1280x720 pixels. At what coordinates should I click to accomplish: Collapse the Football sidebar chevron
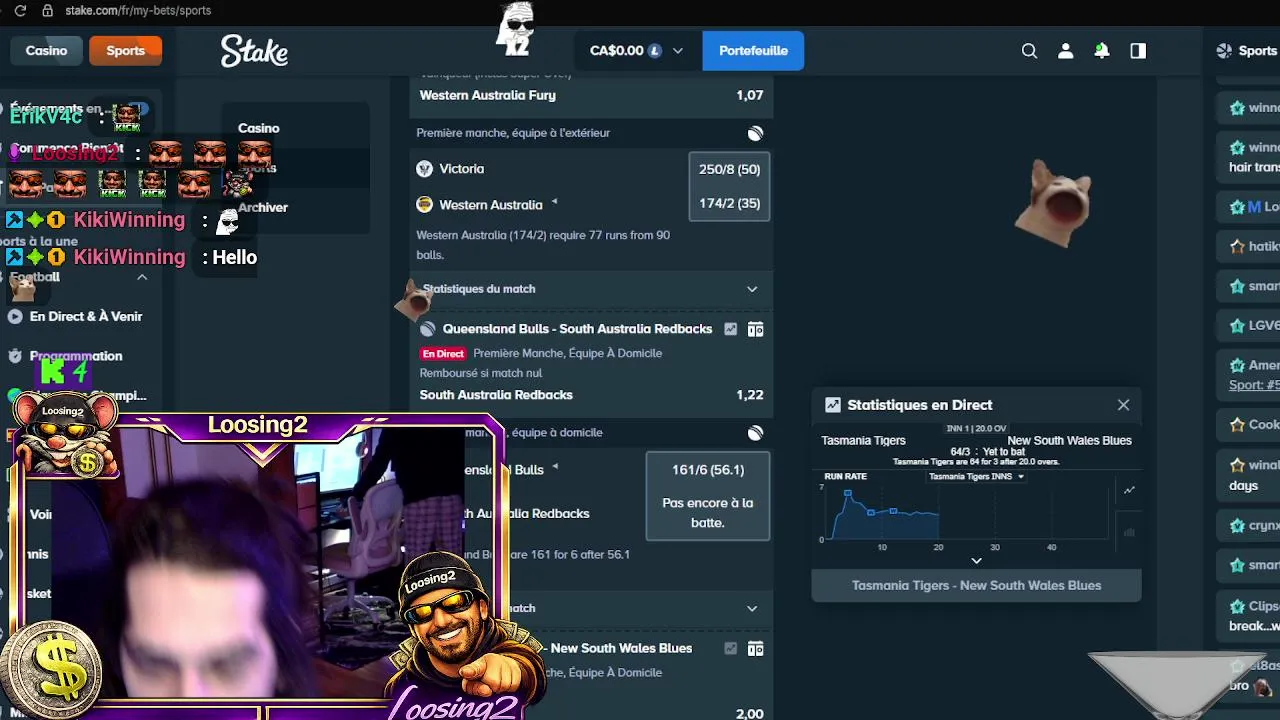click(142, 277)
